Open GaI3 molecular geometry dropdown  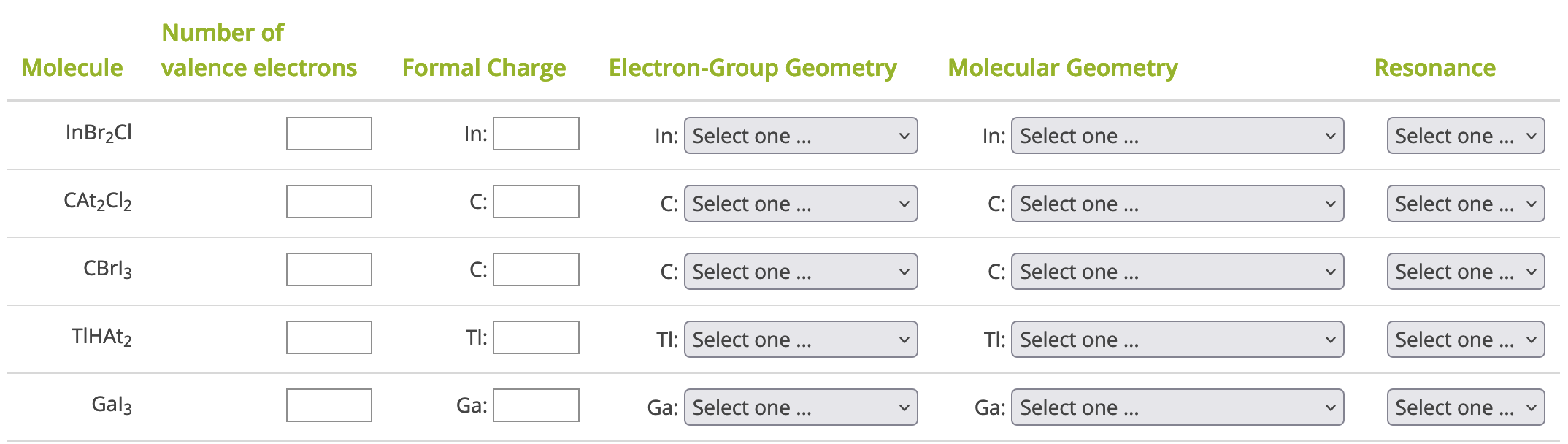(x=1177, y=407)
